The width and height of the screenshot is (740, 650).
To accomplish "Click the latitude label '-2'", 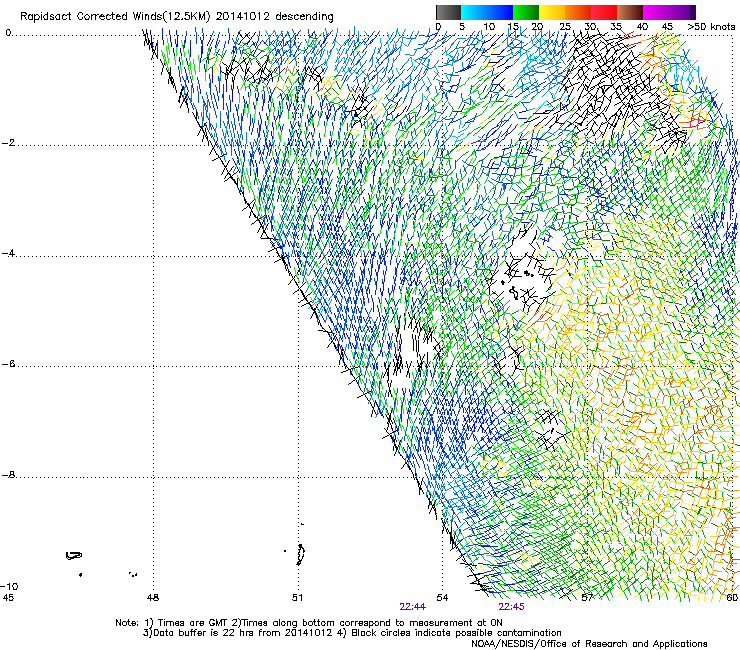I will pos(8,143).
